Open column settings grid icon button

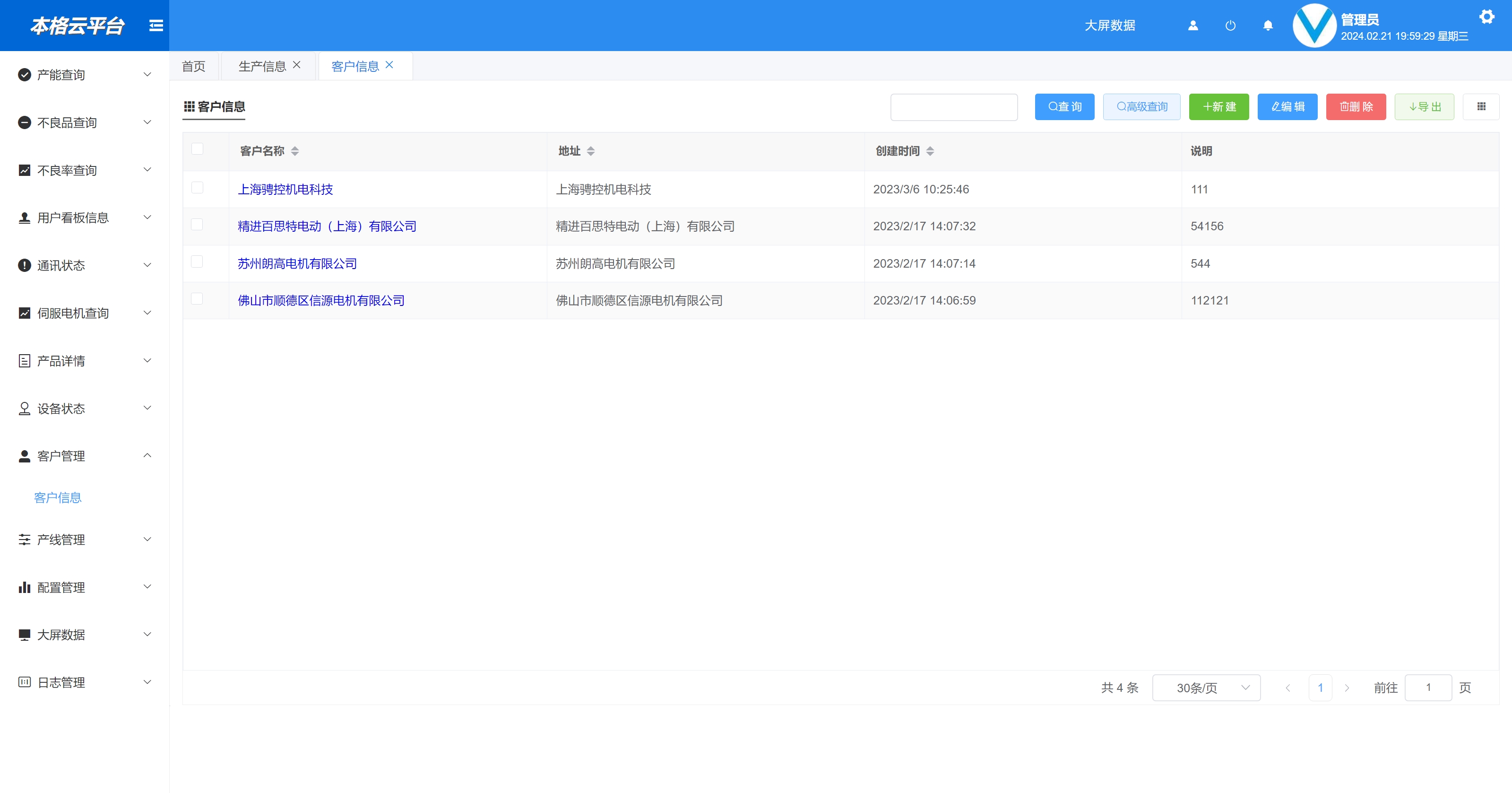(1481, 106)
